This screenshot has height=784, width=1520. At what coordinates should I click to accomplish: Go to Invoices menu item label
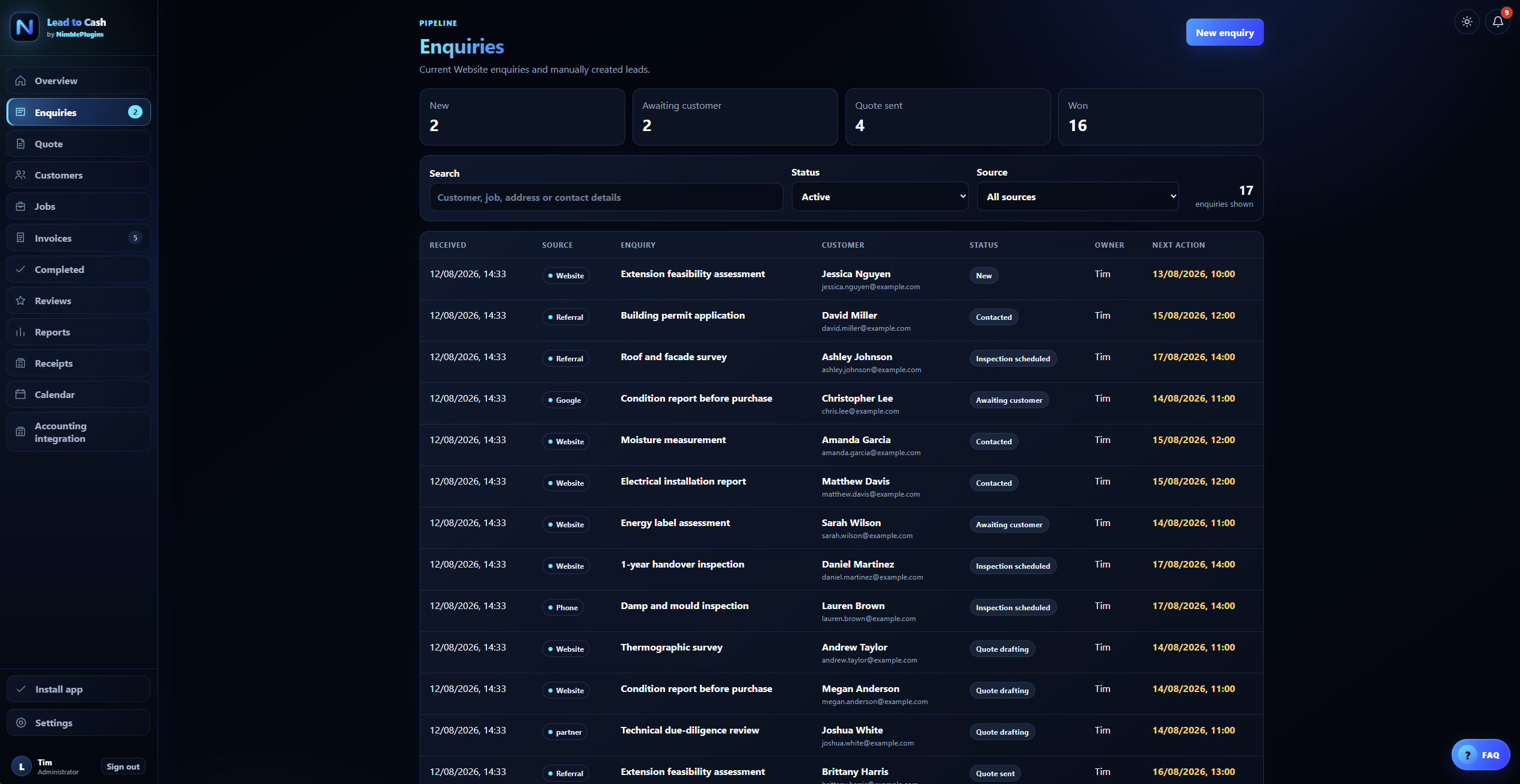53,238
